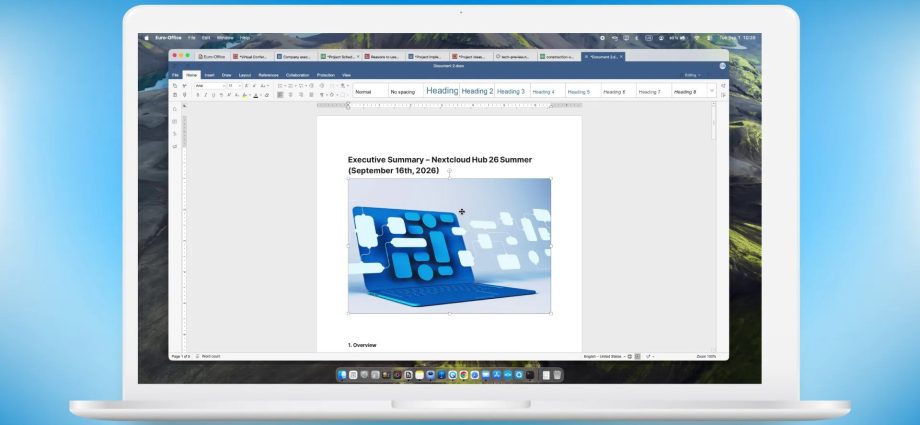This screenshot has width=920, height=425.
Task: Switch to the Draw ribbon tab
Action: click(x=226, y=75)
